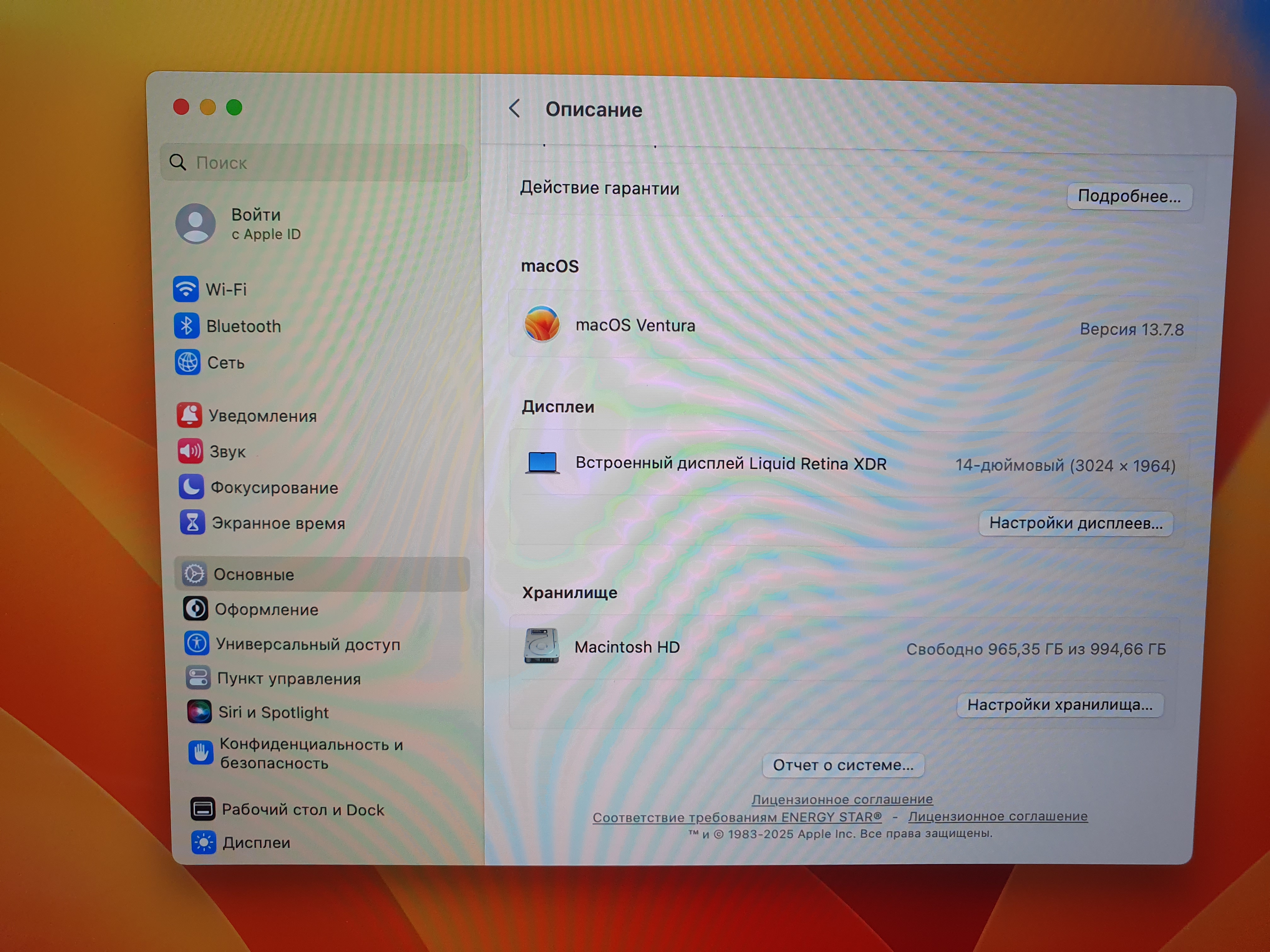Viewport: 1270px width, 952px height.
Task: Select the Сеть globe icon
Action: (188, 362)
